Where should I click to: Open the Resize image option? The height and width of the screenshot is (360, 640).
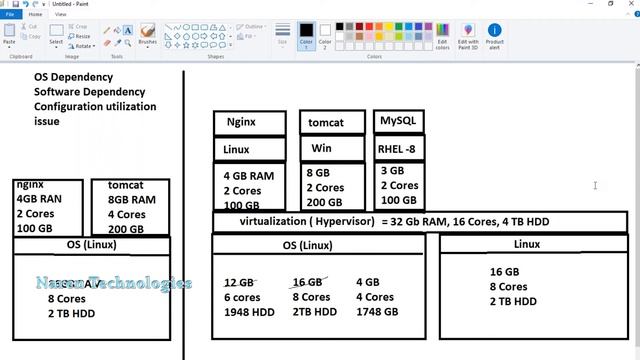tap(79, 36)
